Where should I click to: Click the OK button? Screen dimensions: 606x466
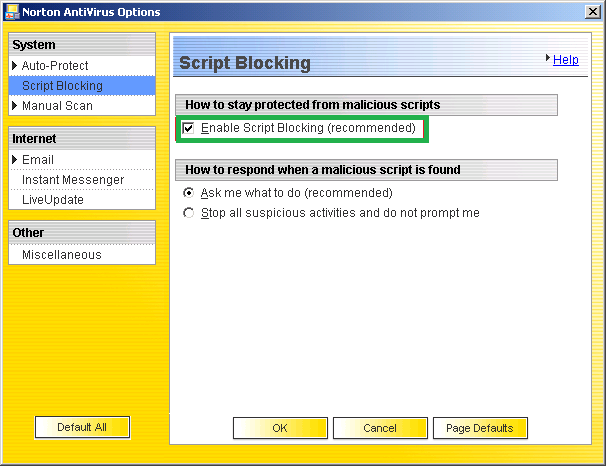(x=280, y=428)
